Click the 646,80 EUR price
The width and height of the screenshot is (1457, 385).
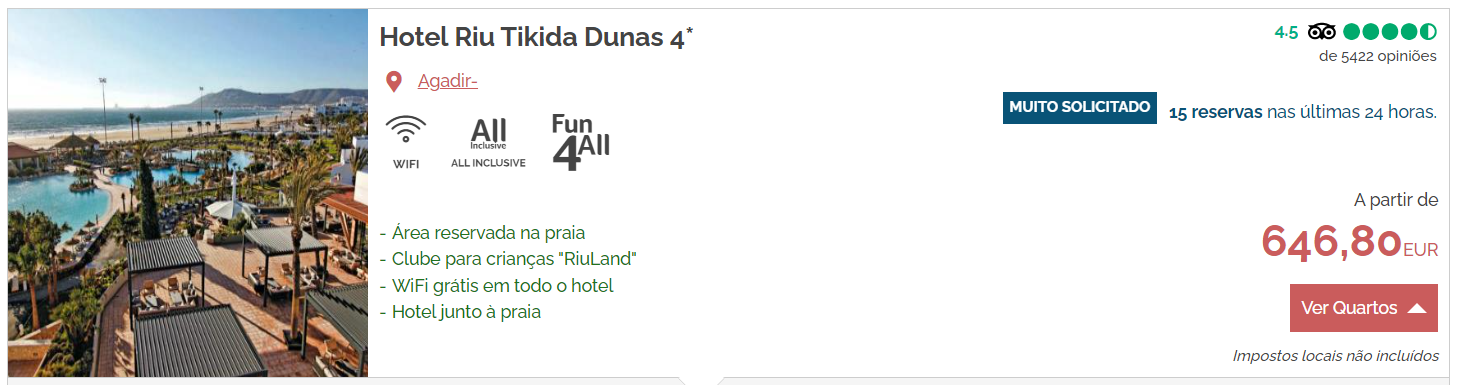pos(1350,242)
